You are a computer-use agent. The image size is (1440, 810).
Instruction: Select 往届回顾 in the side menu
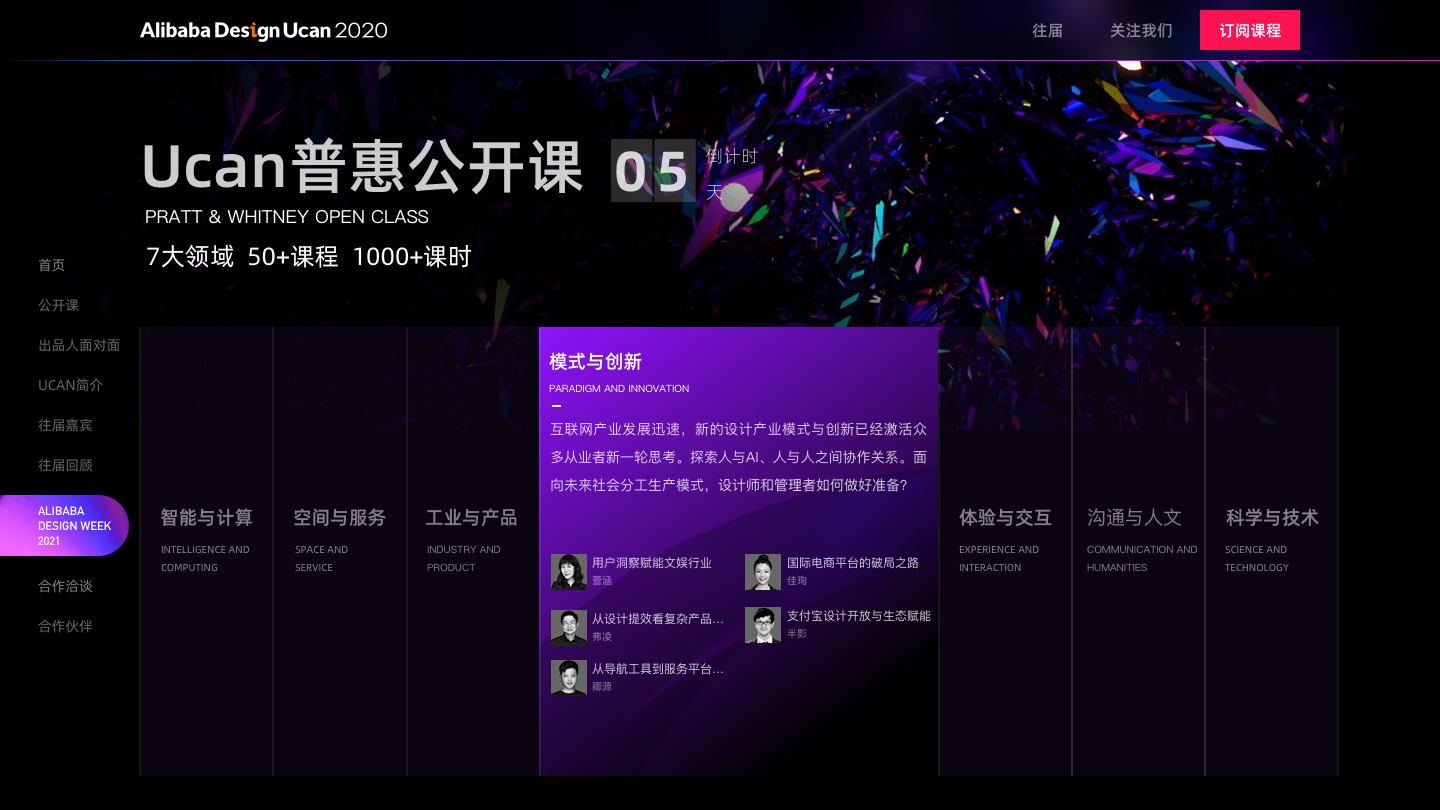(x=65, y=465)
